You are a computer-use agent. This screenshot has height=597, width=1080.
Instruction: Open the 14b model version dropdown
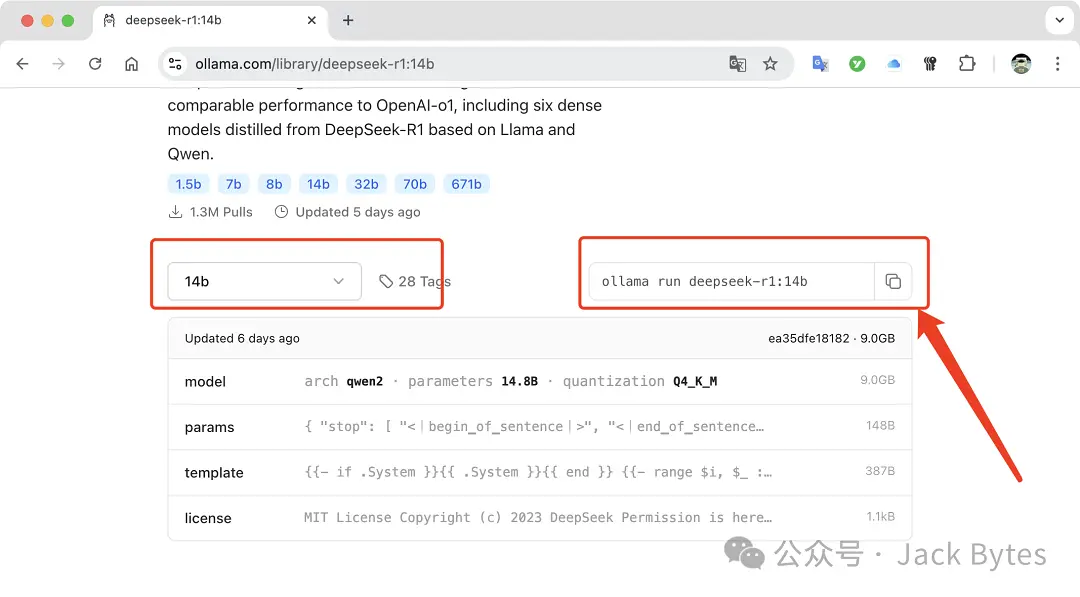264,282
